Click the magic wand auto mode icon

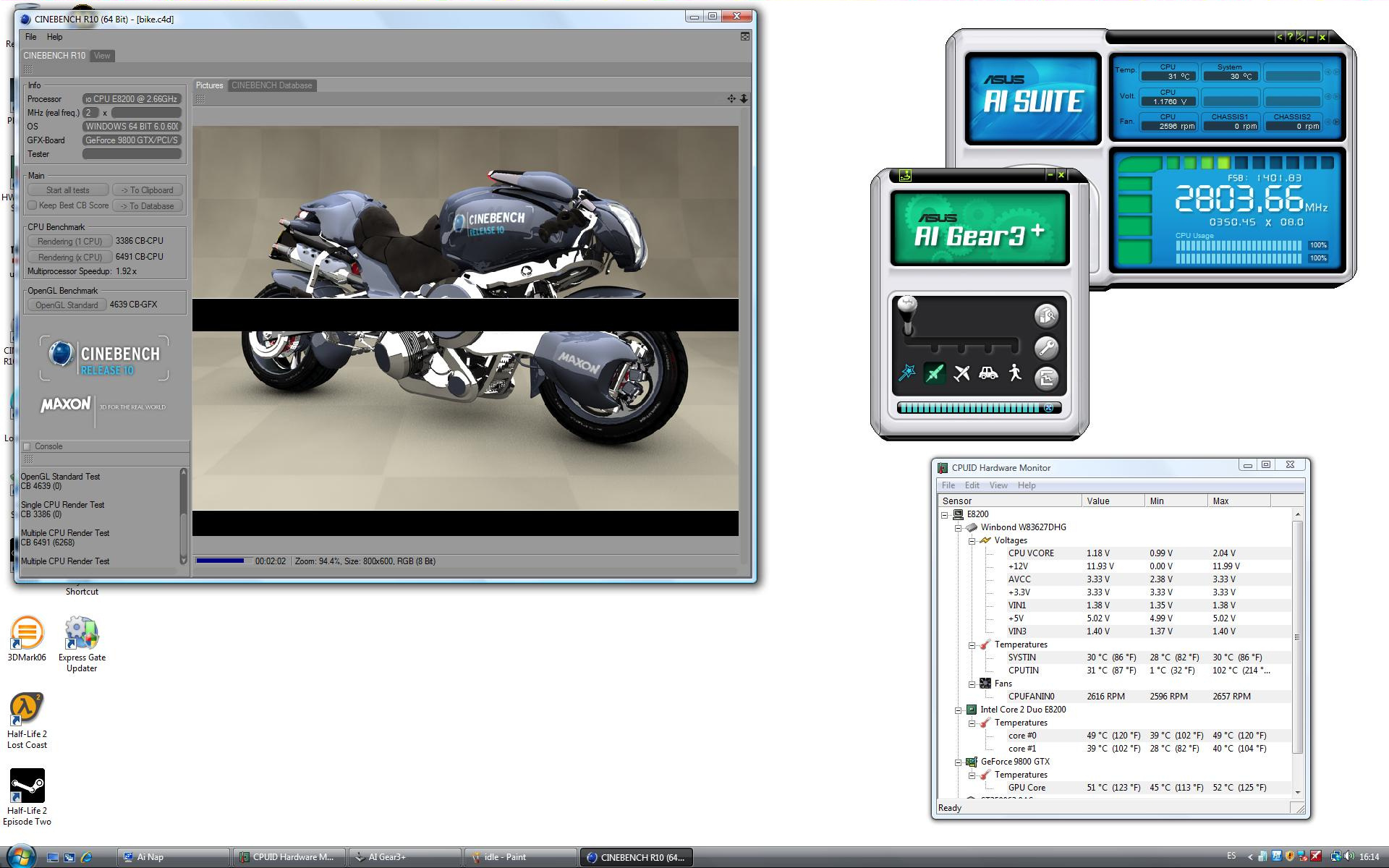click(906, 373)
